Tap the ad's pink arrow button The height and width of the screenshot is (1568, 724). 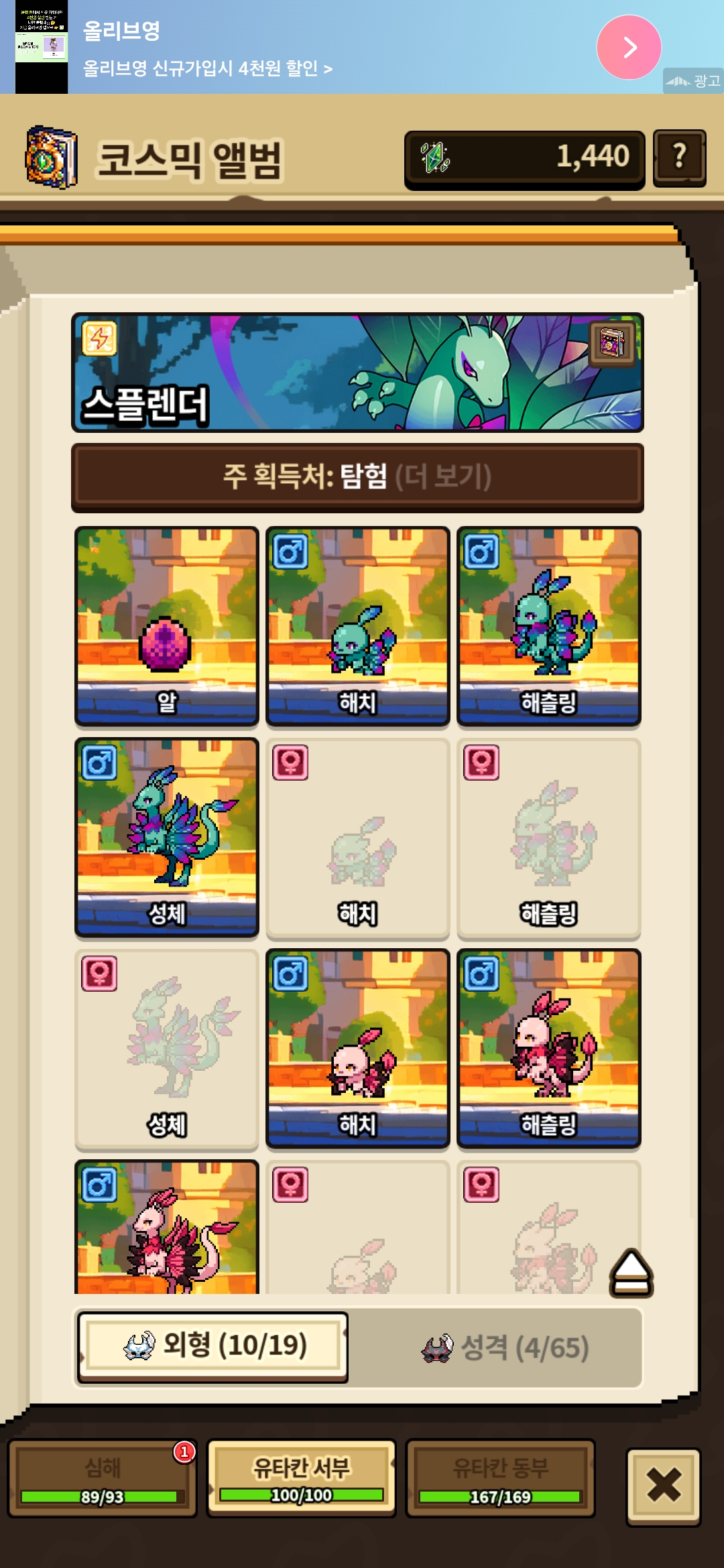[629, 47]
